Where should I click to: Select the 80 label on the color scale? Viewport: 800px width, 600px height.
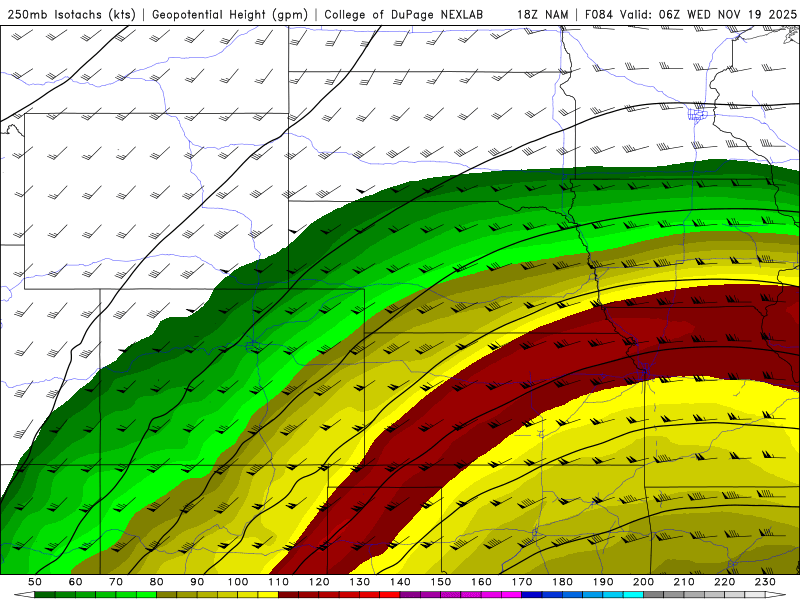tap(157, 582)
